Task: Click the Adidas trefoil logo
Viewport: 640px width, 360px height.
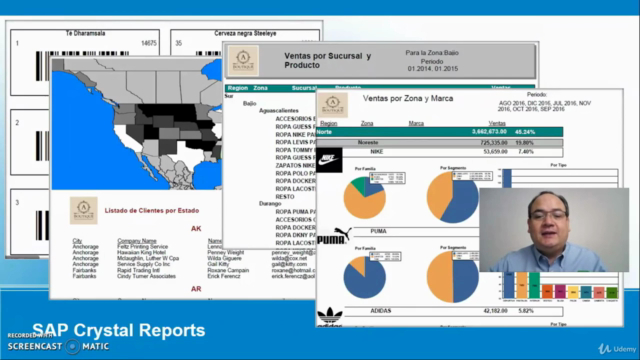Action: pos(330,317)
